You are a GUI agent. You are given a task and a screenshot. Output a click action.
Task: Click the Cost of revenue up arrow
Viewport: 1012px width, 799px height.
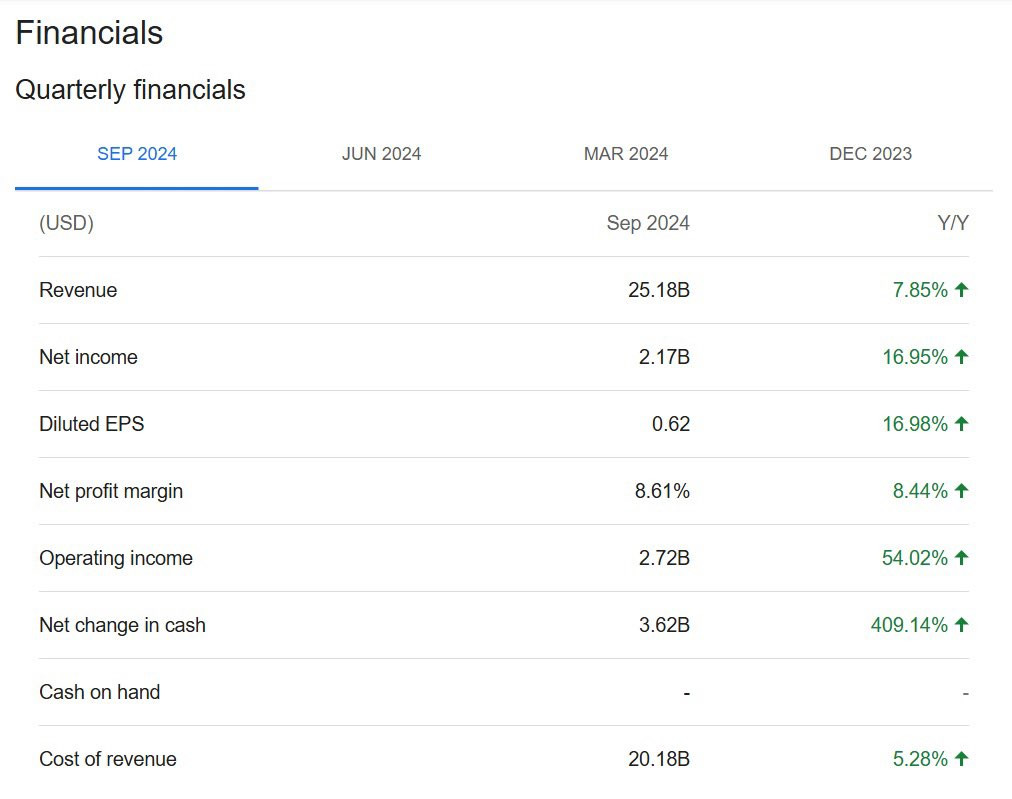[961, 759]
